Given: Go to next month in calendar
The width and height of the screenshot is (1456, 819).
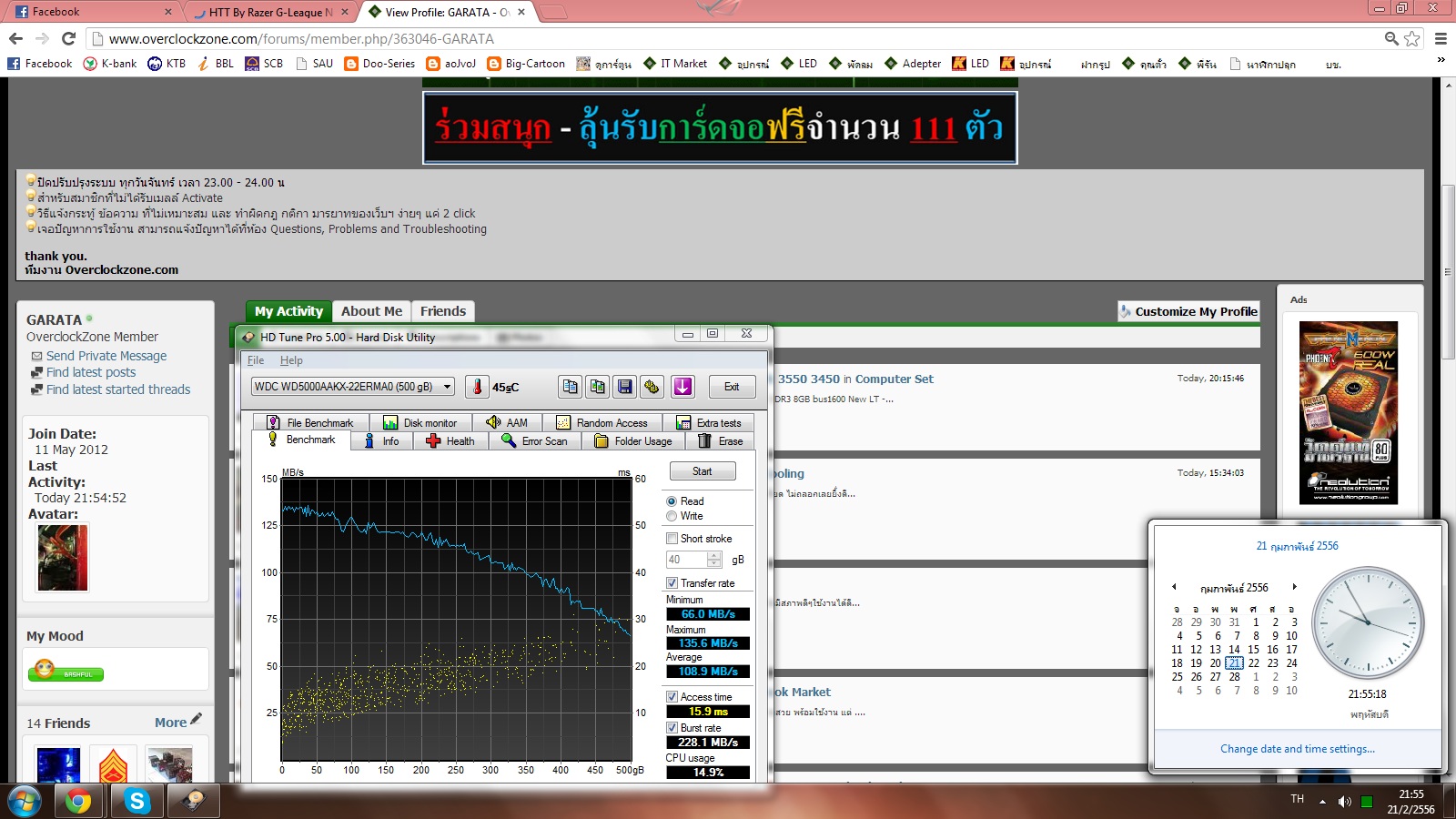Looking at the screenshot, I should (1294, 587).
